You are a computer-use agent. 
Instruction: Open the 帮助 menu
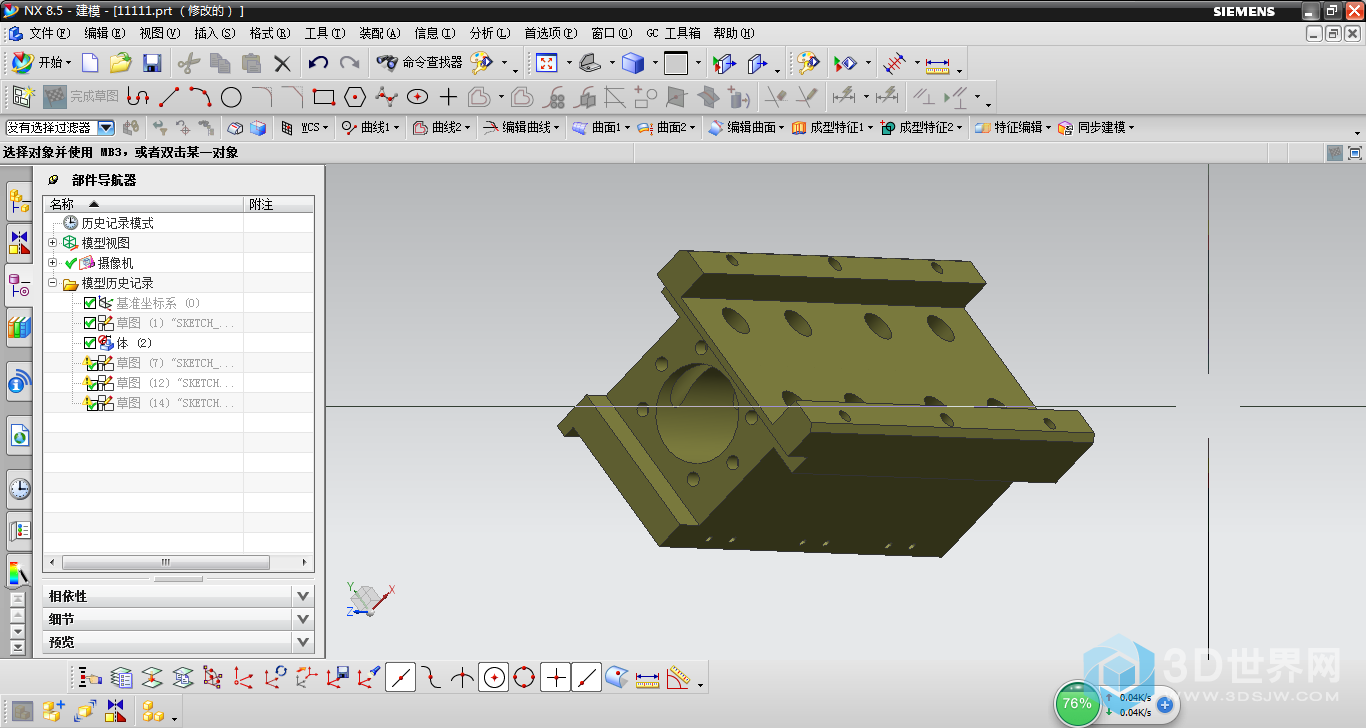click(734, 33)
